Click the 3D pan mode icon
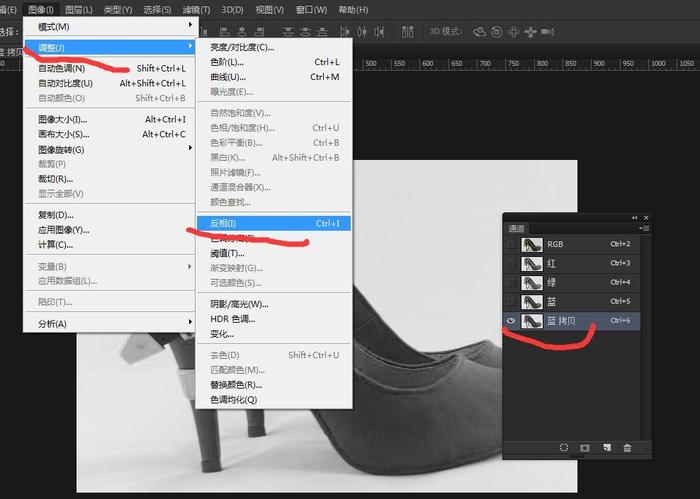The width and height of the screenshot is (700, 499). 513,32
